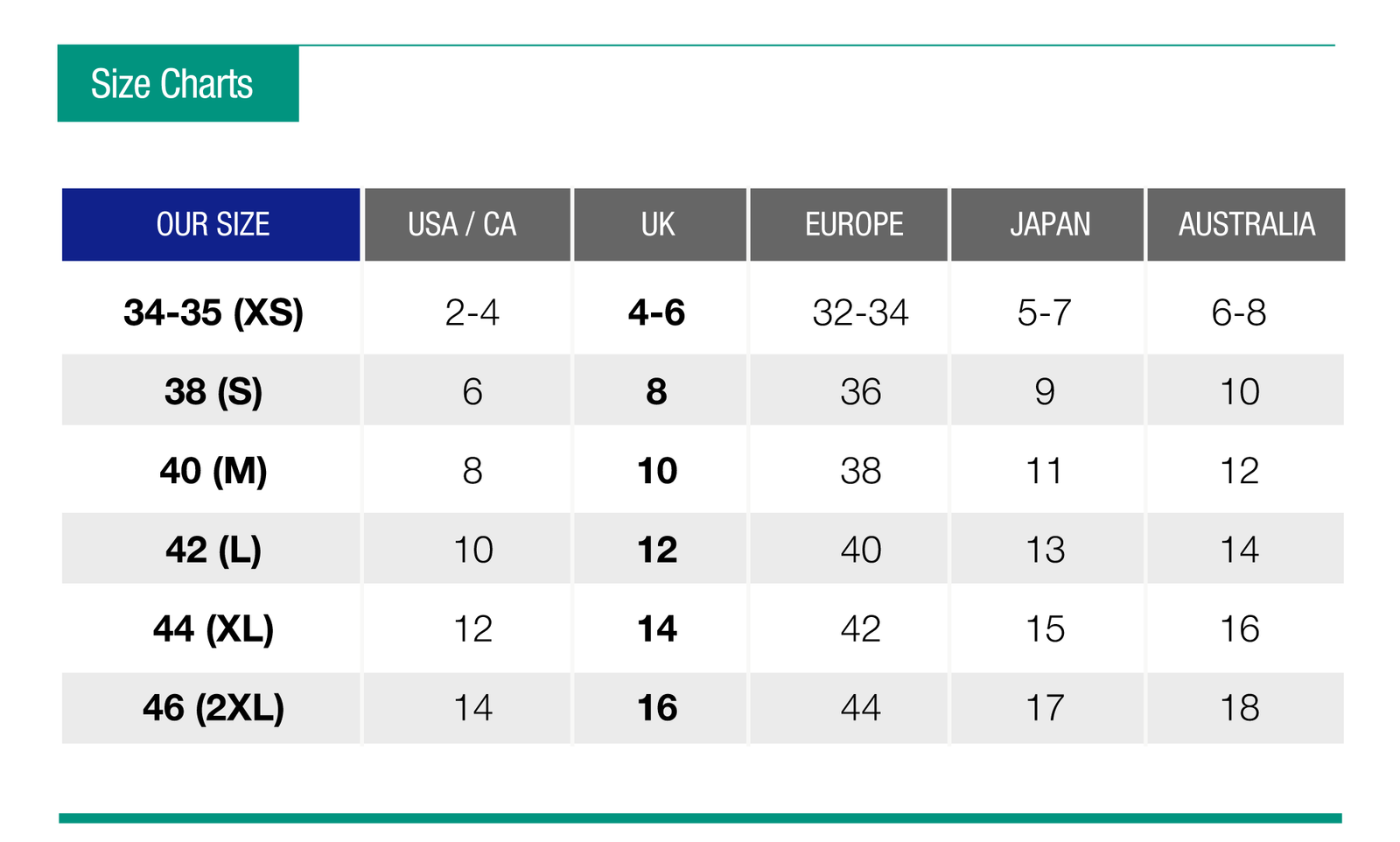1400x842 pixels.
Task: Click the Europe 44 cell
Action: pos(861,707)
